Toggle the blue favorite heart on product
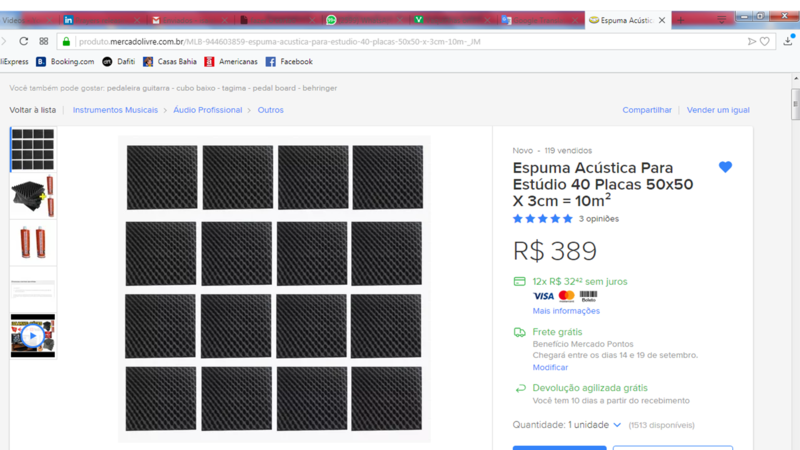 [x=725, y=167]
